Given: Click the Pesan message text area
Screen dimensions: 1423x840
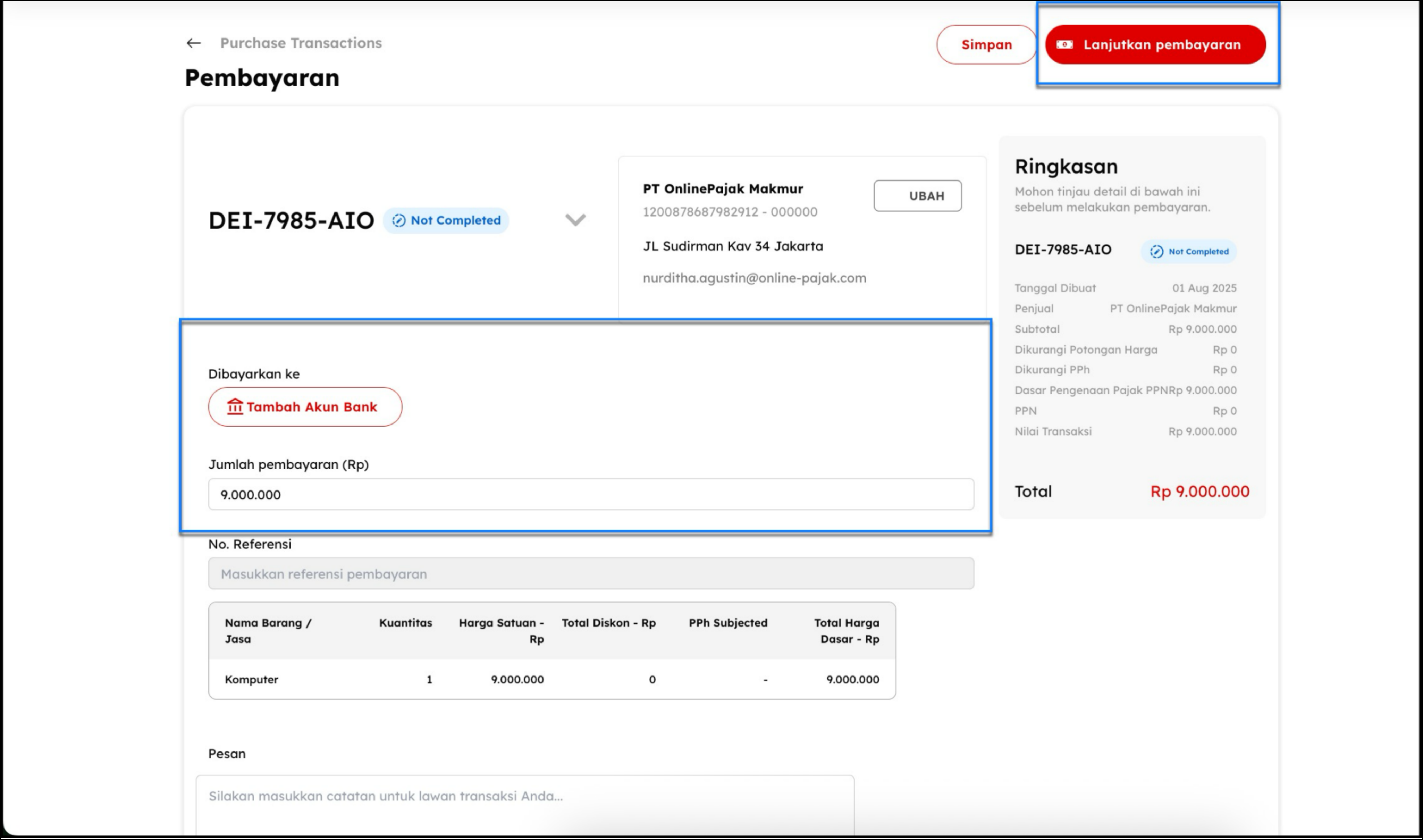Looking at the screenshot, I should pyautogui.click(x=524, y=804).
